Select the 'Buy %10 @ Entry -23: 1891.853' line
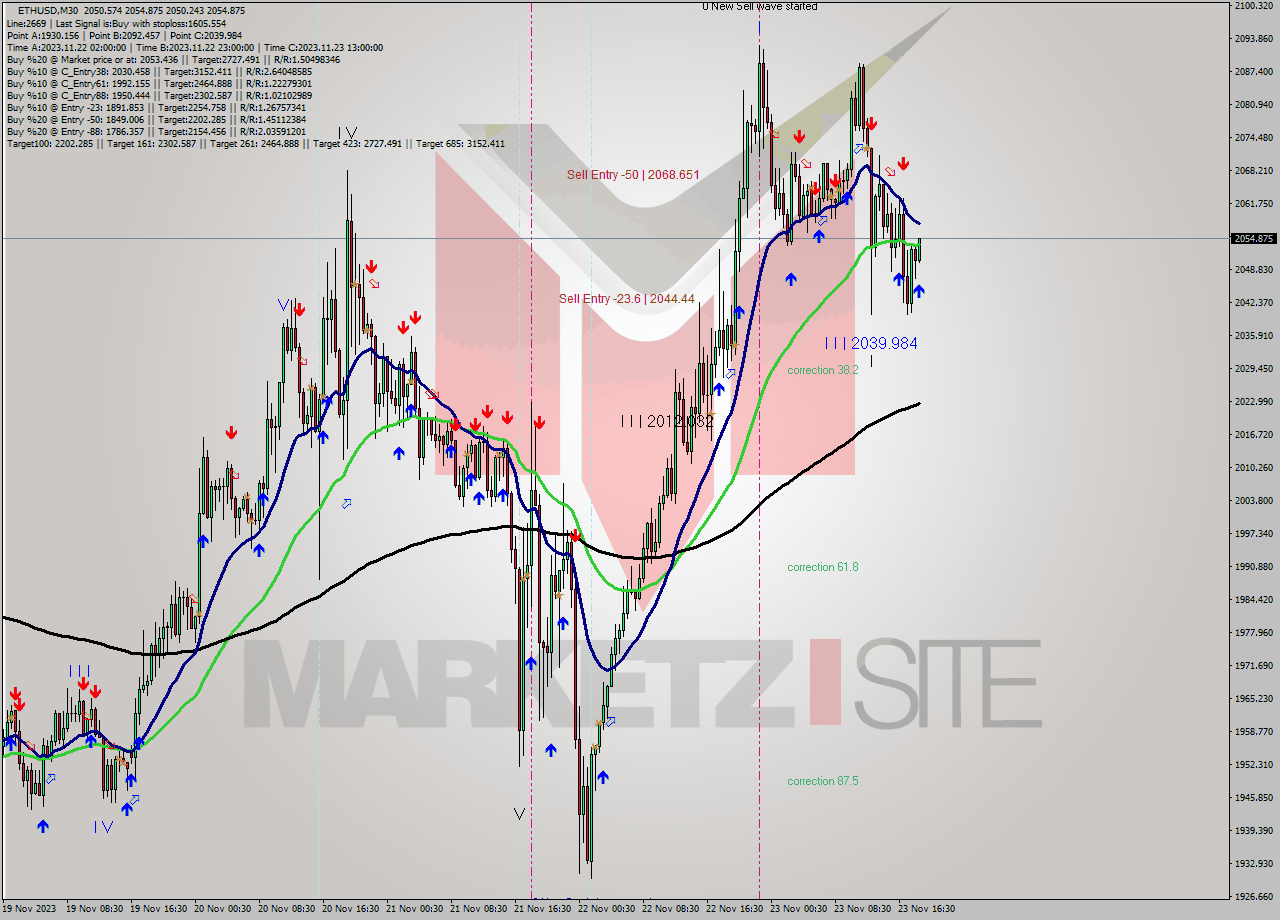This screenshot has height=920, width=1280. coord(156,107)
